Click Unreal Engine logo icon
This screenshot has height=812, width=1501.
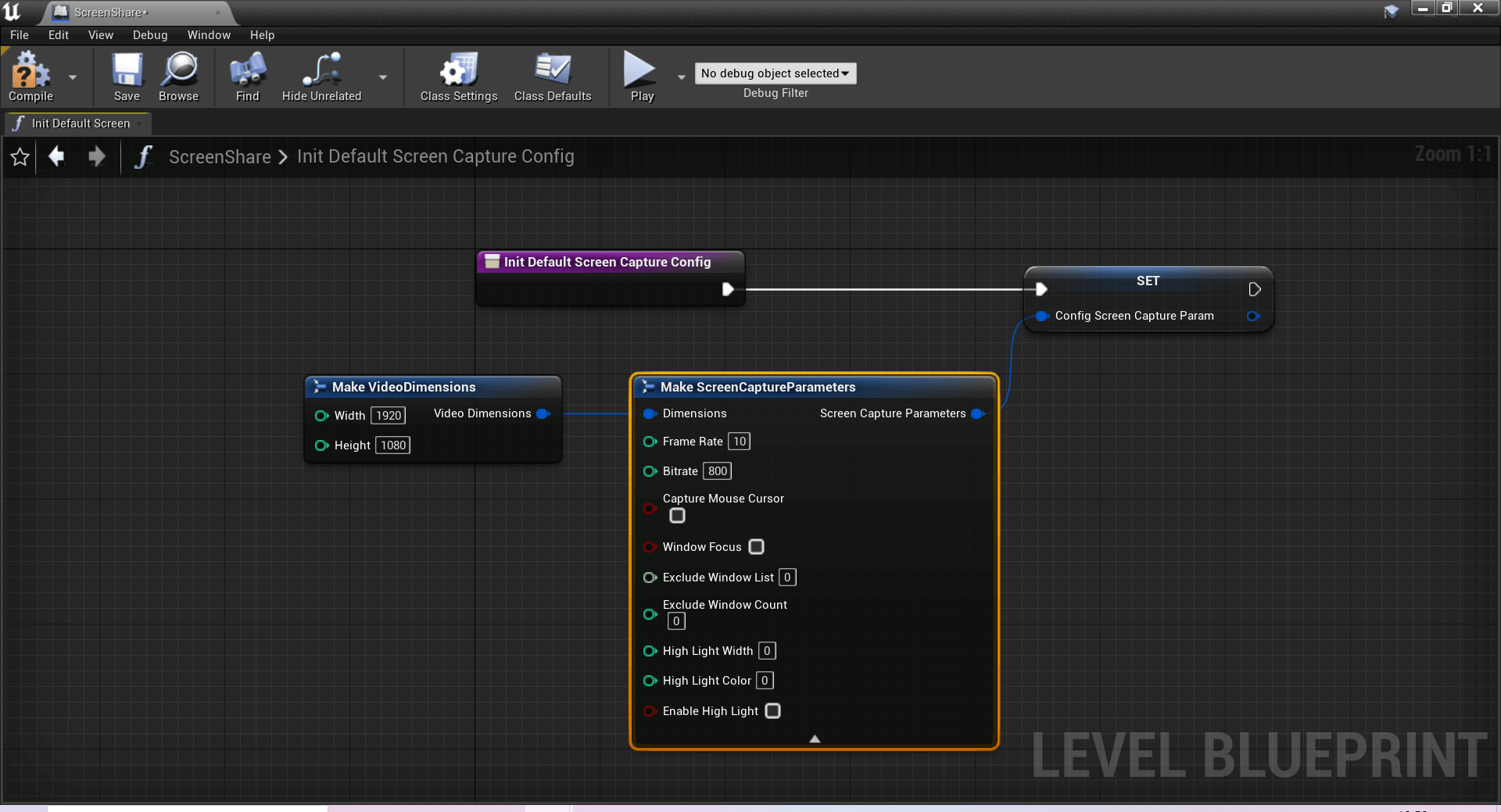coord(12,11)
